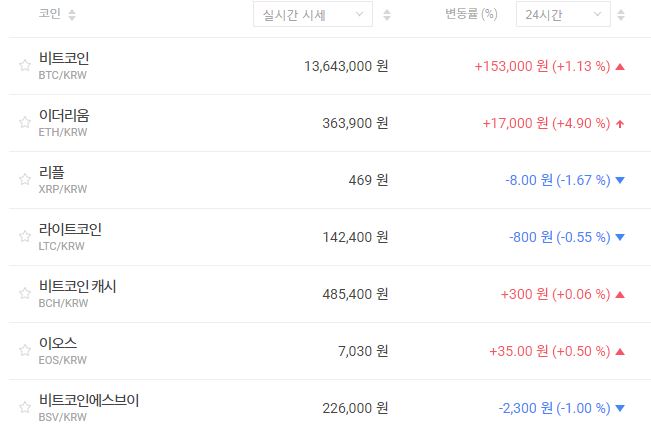Star the BSV/KRW coin row

pyautogui.click(x=24, y=408)
